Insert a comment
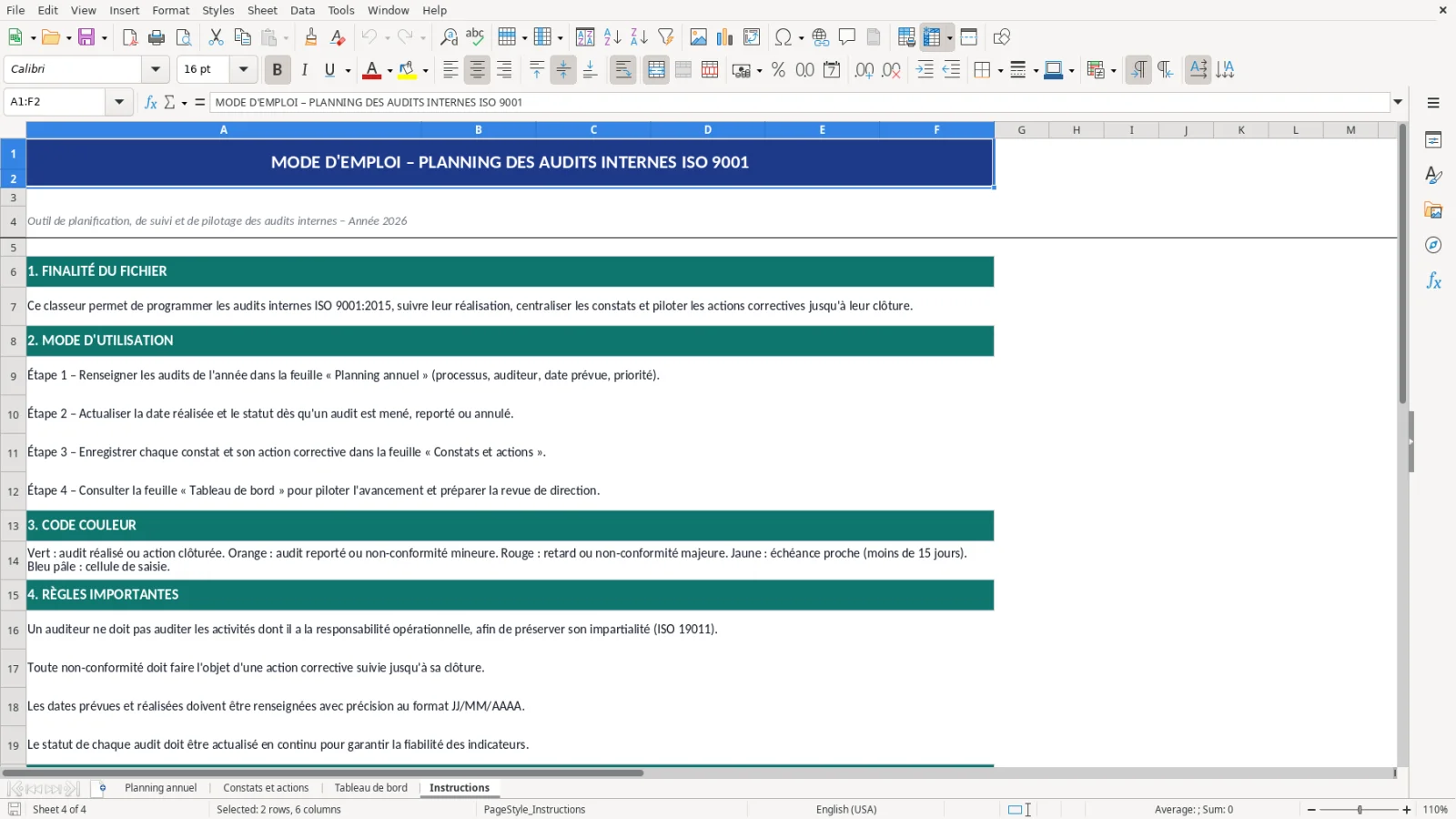Image resolution: width=1456 pixels, height=819 pixels. [847, 37]
